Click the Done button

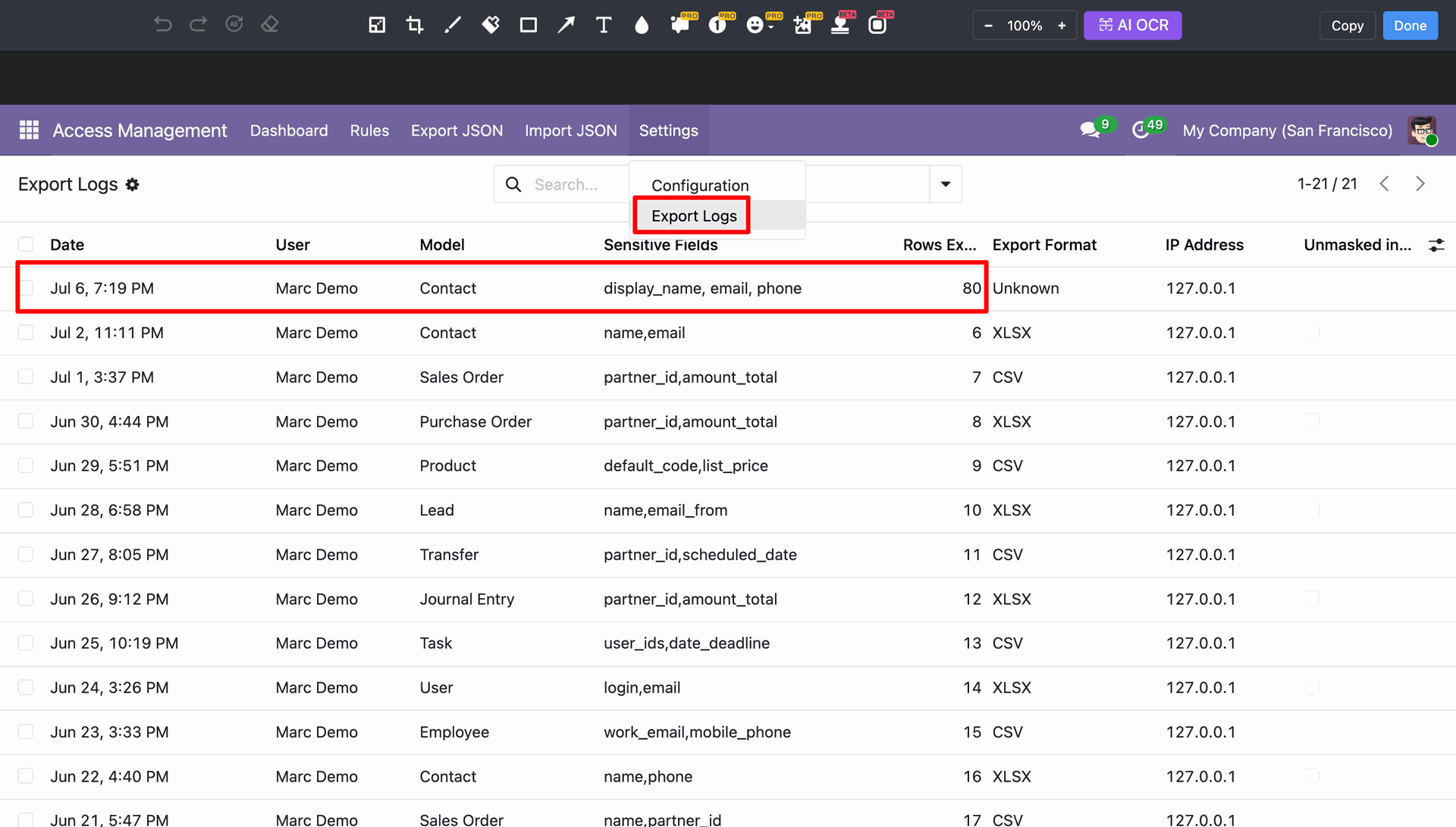coord(1410,25)
